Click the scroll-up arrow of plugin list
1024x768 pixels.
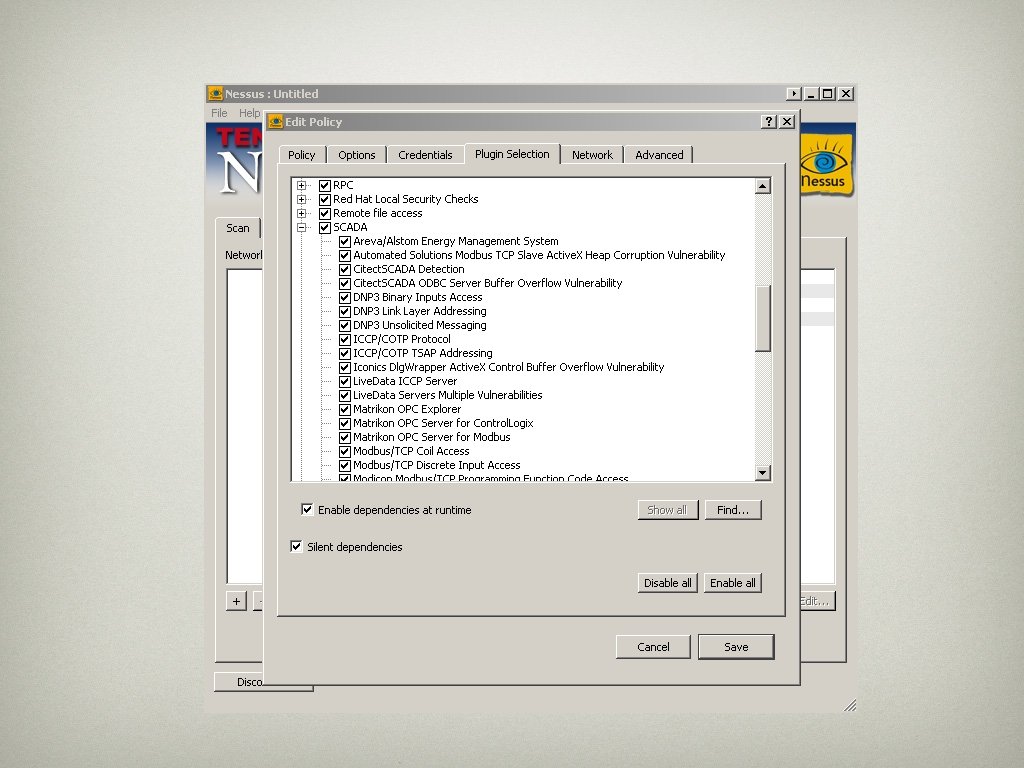(x=763, y=186)
